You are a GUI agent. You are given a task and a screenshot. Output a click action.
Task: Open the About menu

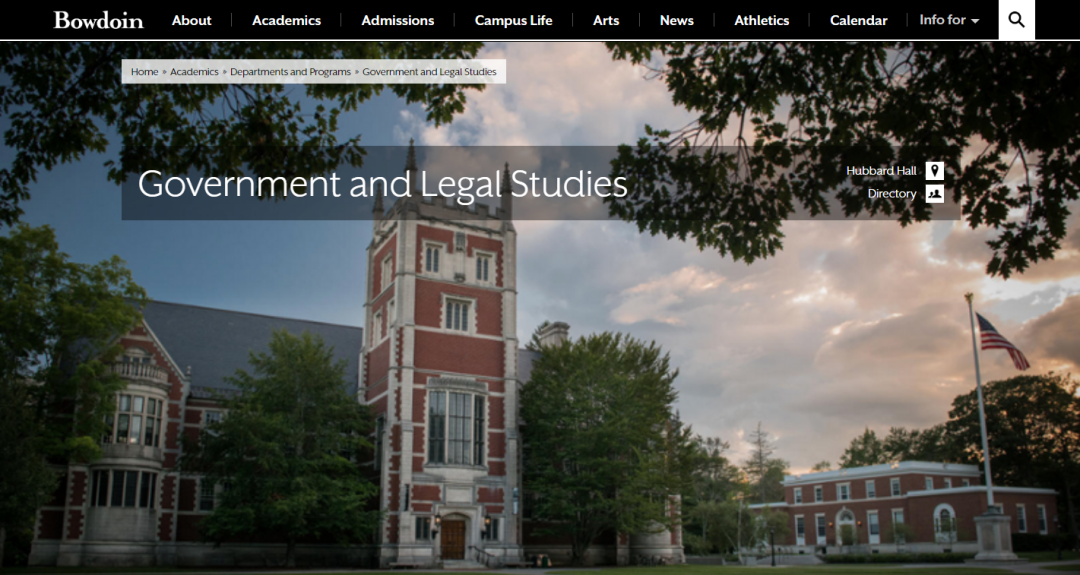coord(191,21)
